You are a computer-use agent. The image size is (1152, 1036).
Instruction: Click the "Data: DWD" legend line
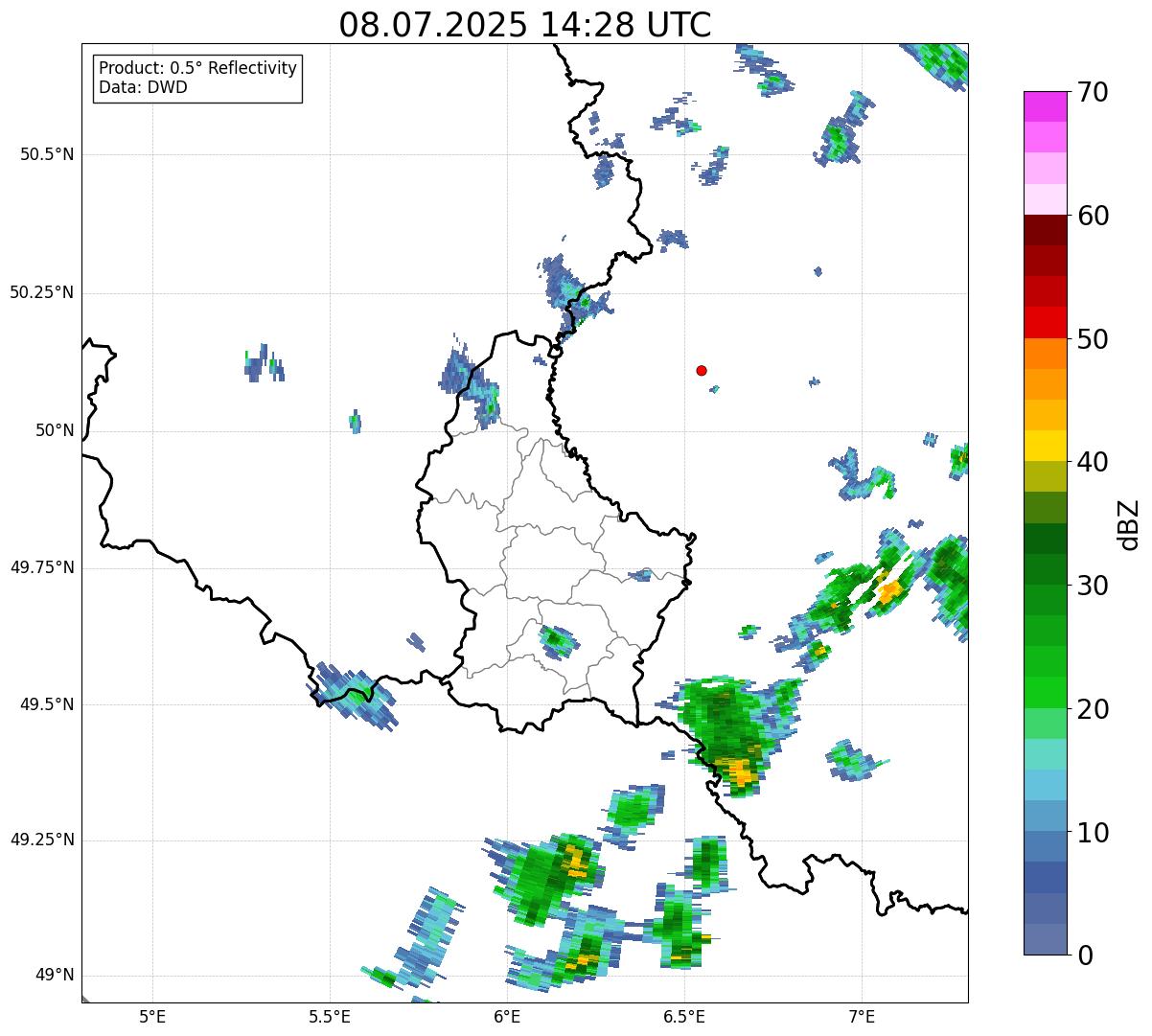143,88
